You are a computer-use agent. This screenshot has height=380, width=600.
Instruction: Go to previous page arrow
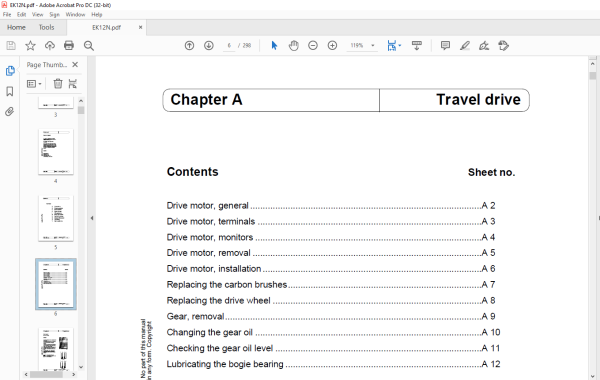click(x=189, y=46)
